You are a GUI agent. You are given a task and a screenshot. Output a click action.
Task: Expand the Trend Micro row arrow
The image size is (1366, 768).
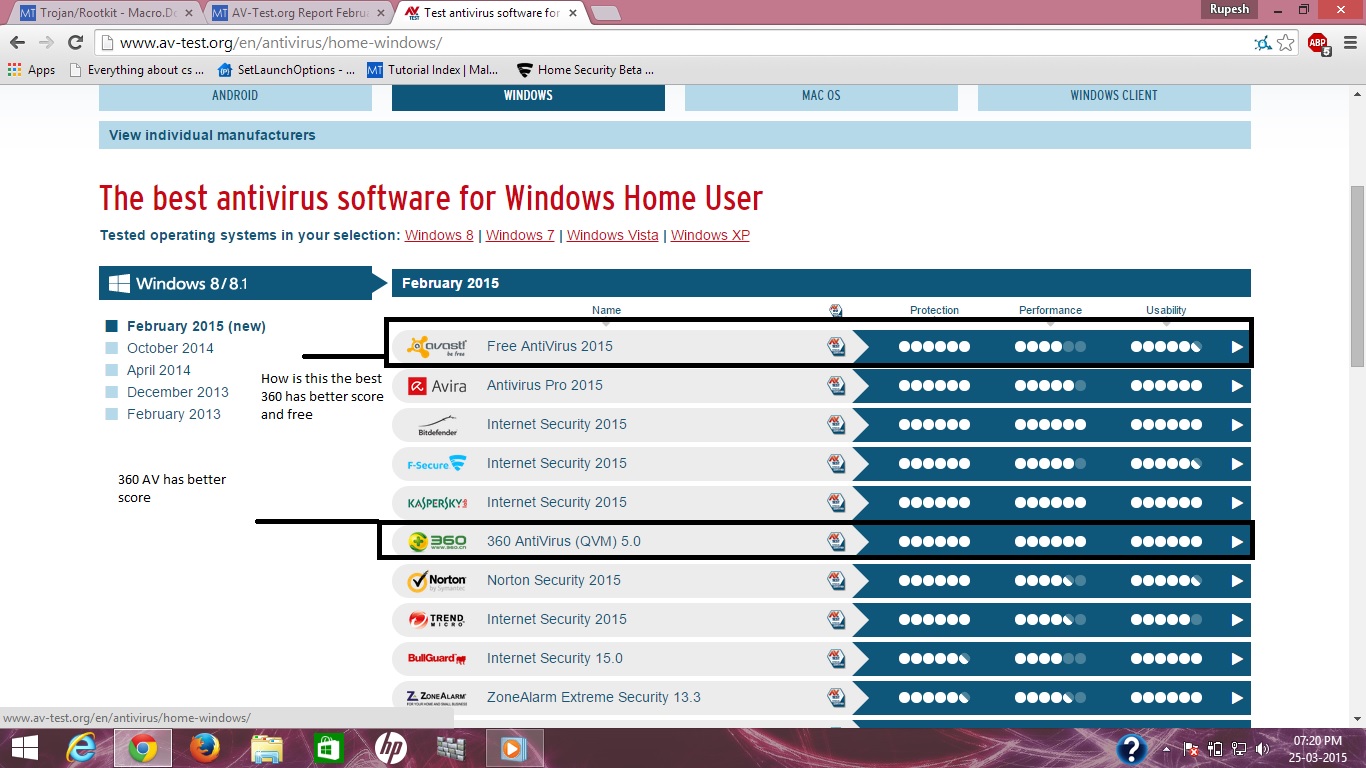1237,620
